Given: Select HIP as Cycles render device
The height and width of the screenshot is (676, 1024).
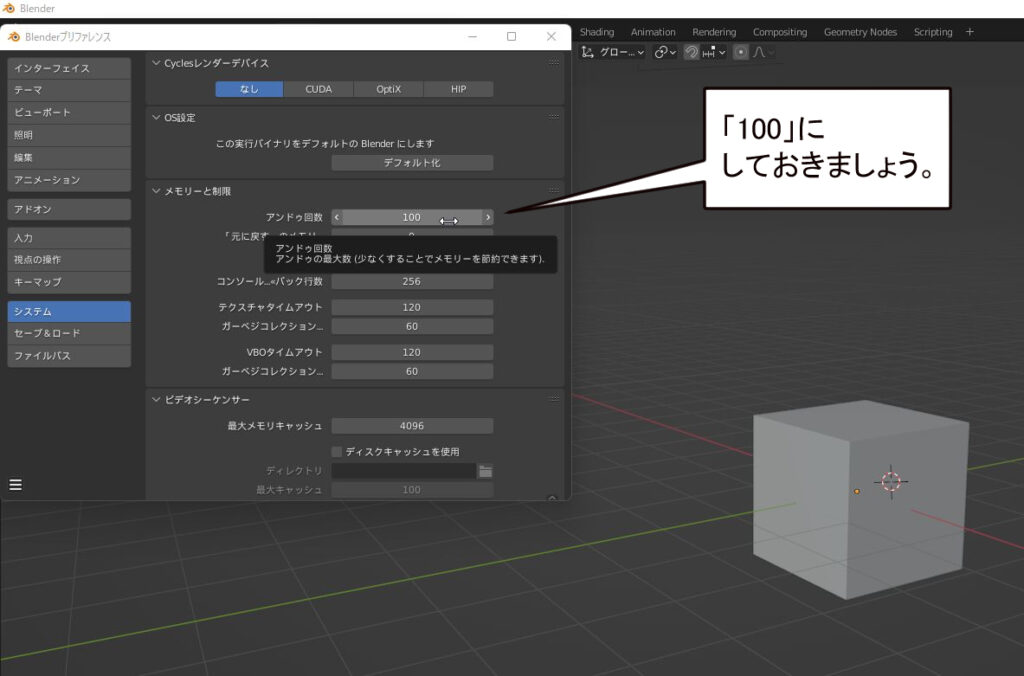Looking at the screenshot, I should pos(458,89).
